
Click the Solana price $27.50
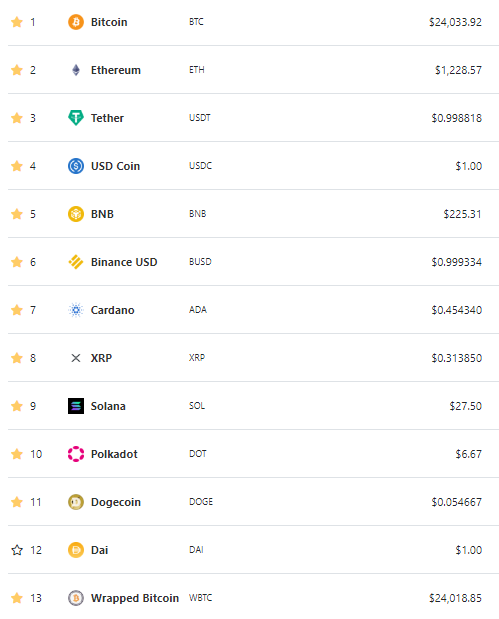465,406
